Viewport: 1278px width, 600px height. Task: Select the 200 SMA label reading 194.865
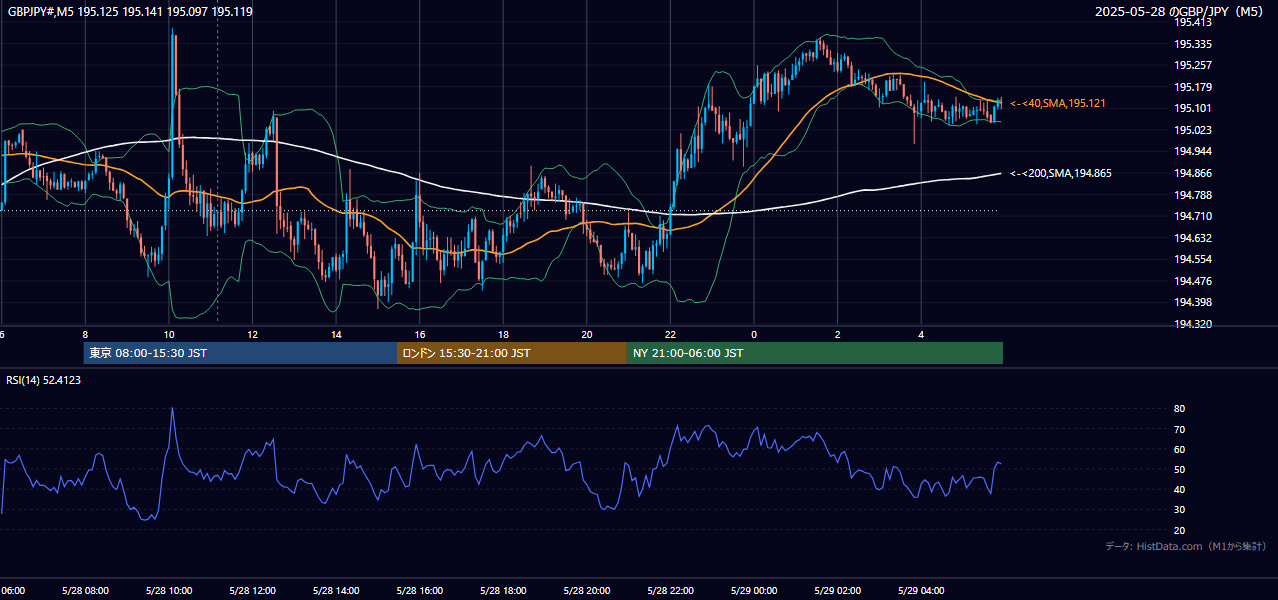pyautogui.click(x=1061, y=173)
